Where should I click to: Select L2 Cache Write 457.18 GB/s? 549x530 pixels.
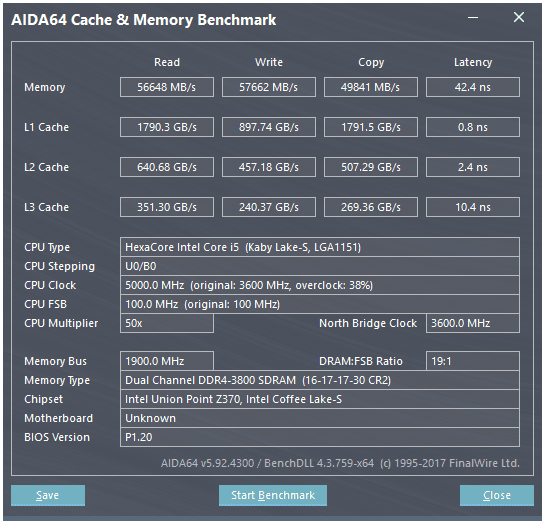coord(269,167)
